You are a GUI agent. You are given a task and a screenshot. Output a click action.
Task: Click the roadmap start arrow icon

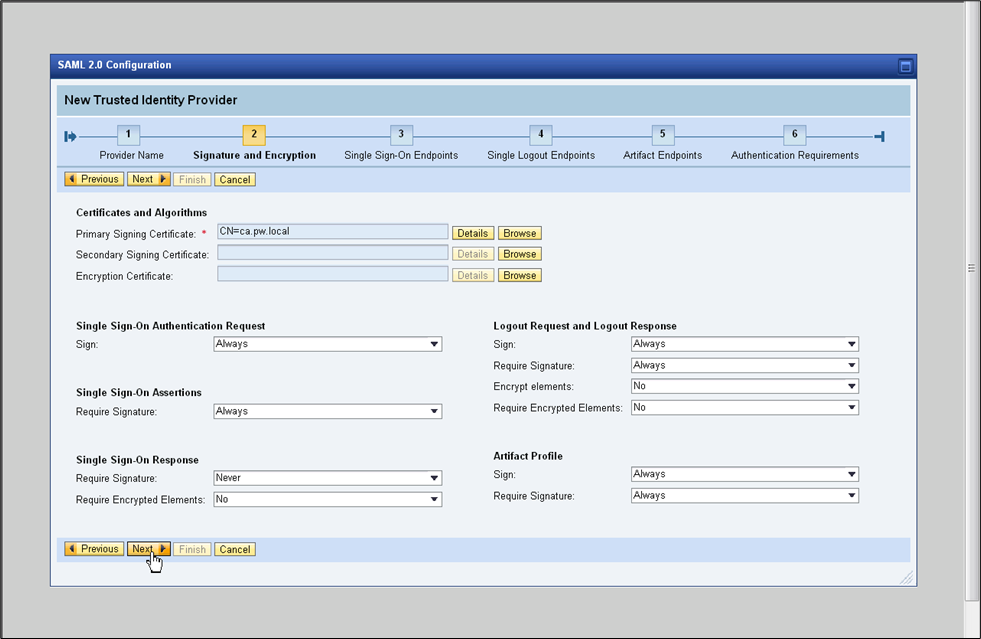pyautogui.click(x=71, y=136)
